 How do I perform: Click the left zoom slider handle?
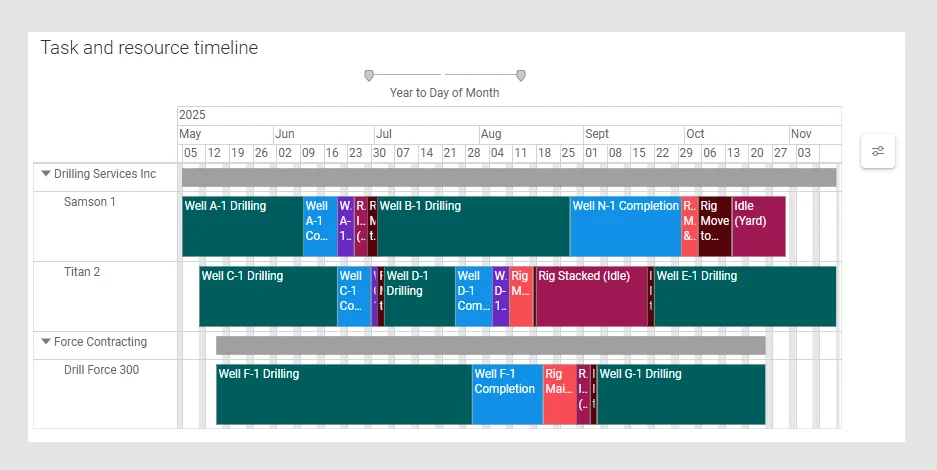(369, 75)
